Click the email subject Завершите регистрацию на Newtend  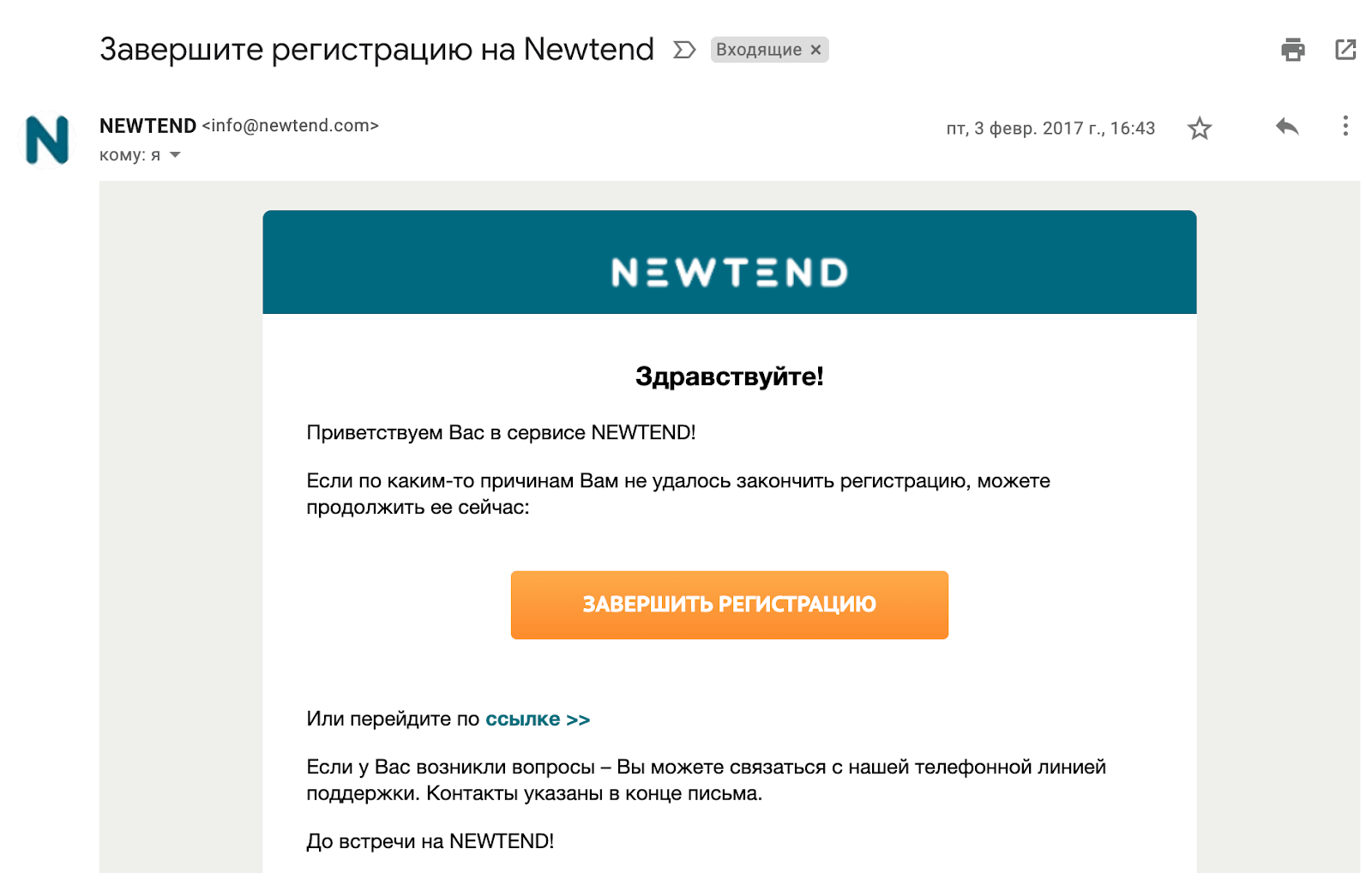376,50
